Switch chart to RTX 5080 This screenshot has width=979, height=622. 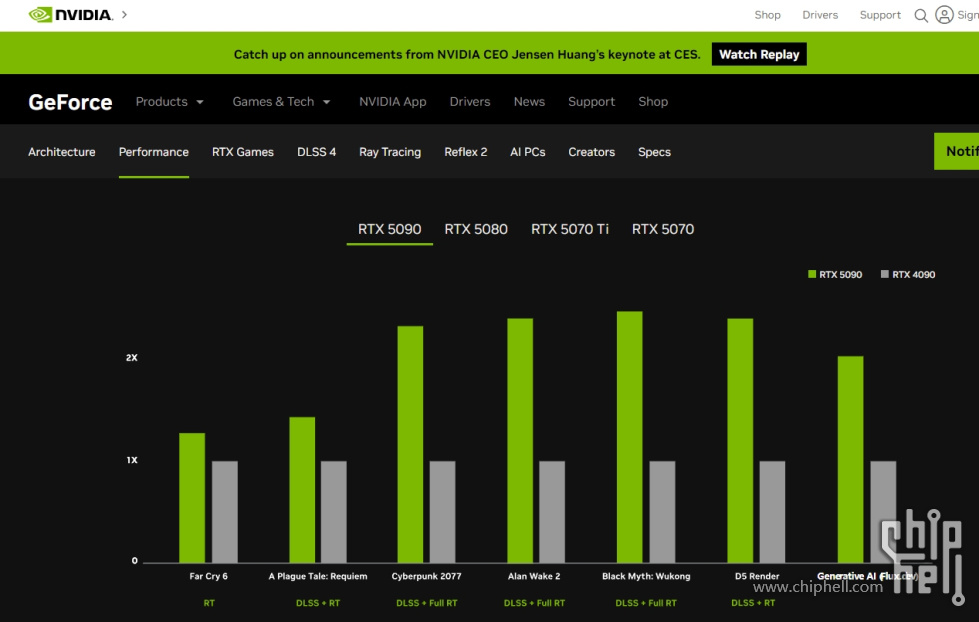(x=476, y=229)
